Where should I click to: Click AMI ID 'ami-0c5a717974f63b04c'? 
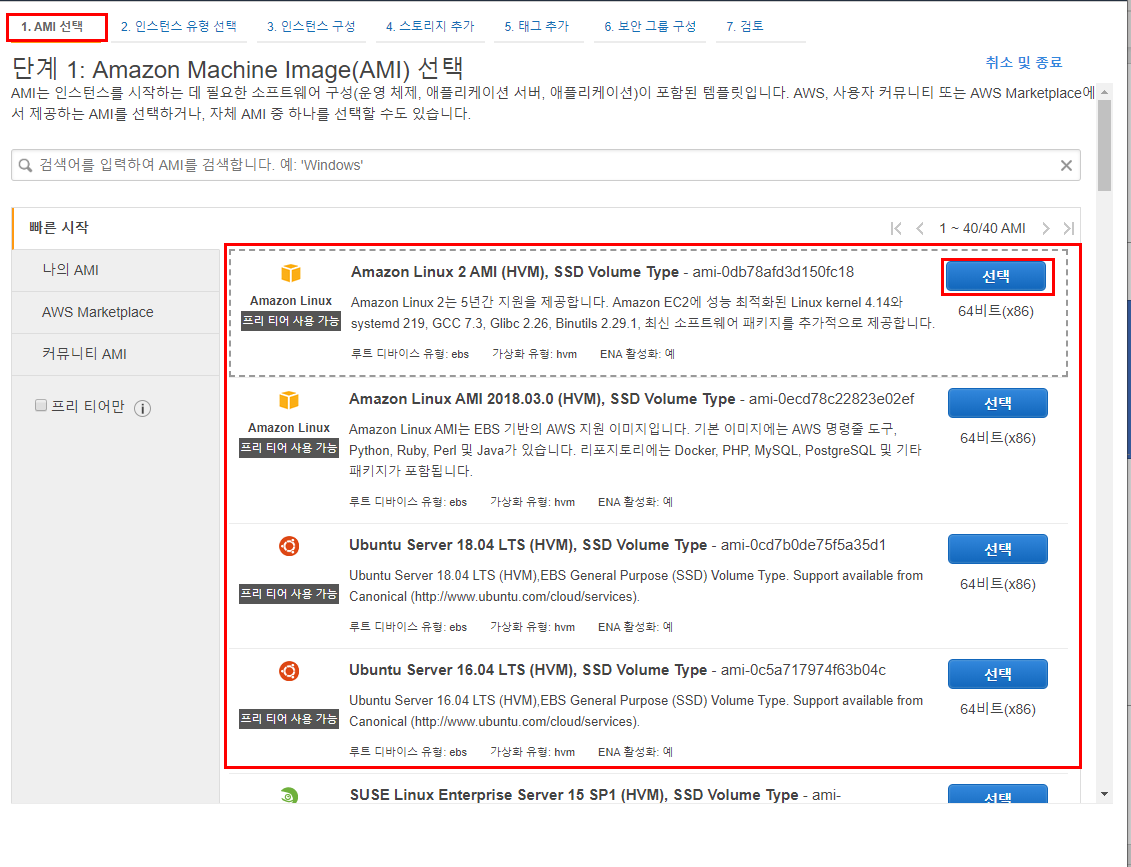tap(804, 670)
